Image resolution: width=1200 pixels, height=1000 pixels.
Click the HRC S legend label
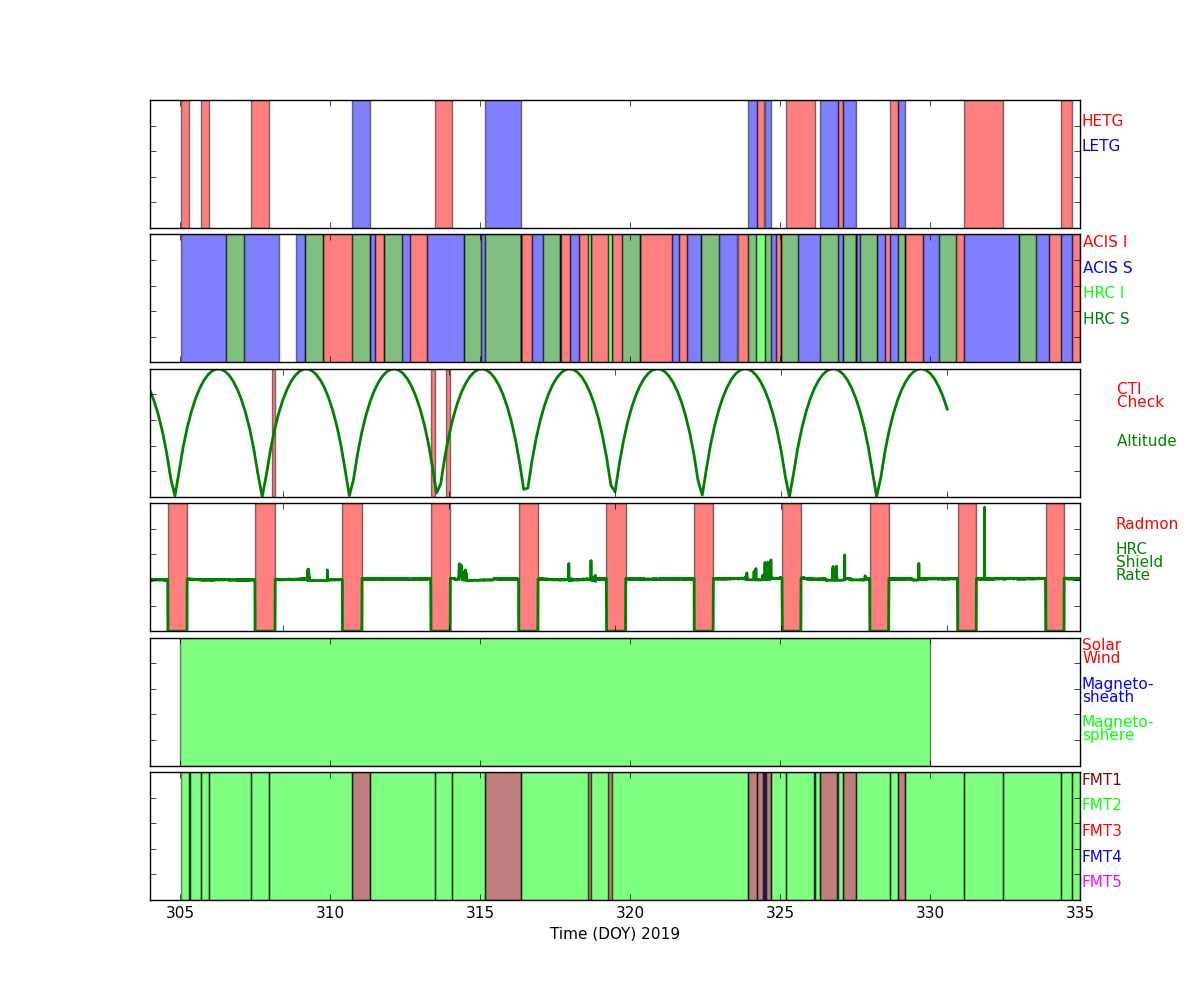click(1106, 319)
